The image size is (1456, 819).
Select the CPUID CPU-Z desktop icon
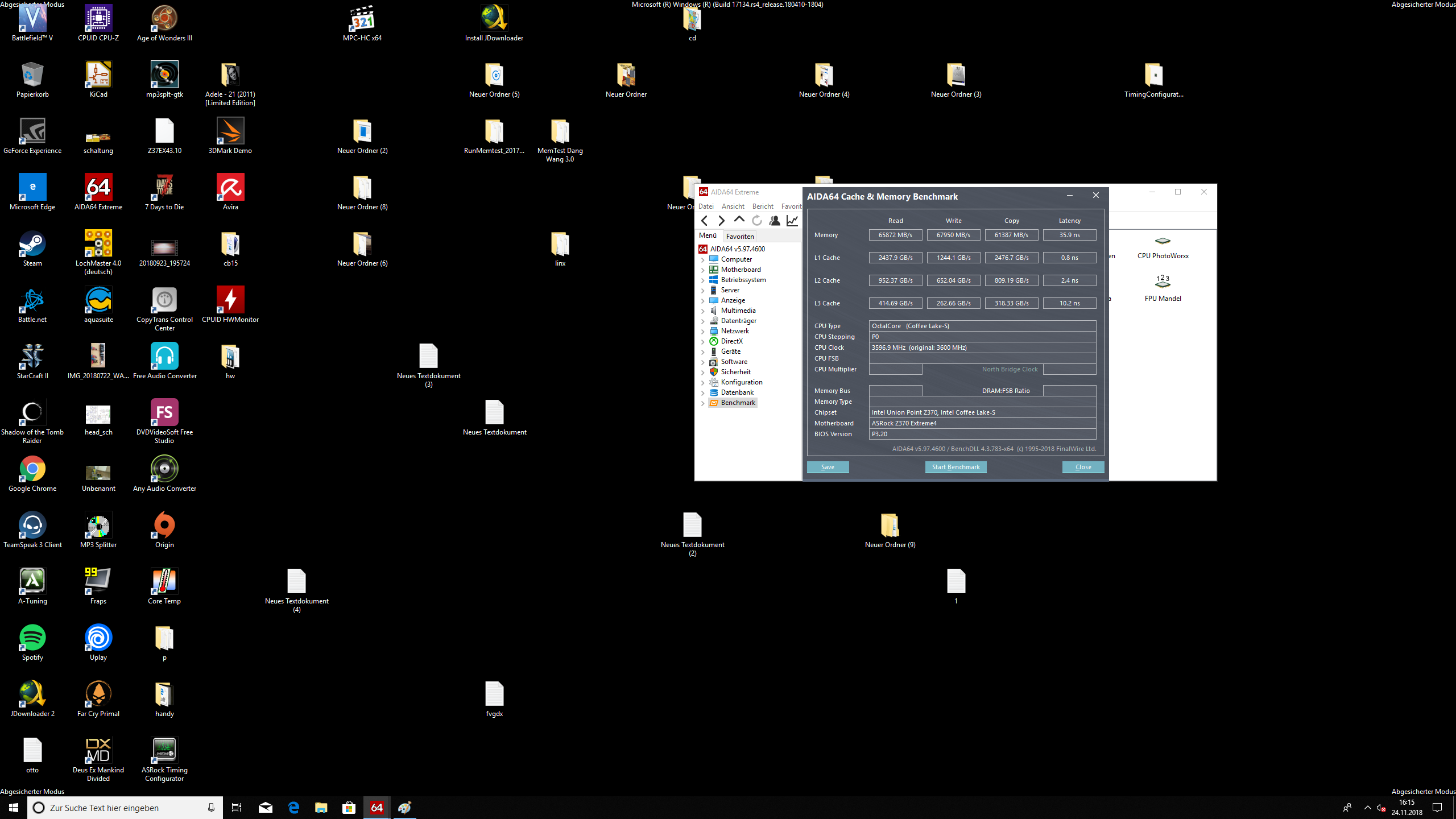pyautogui.click(x=98, y=23)
